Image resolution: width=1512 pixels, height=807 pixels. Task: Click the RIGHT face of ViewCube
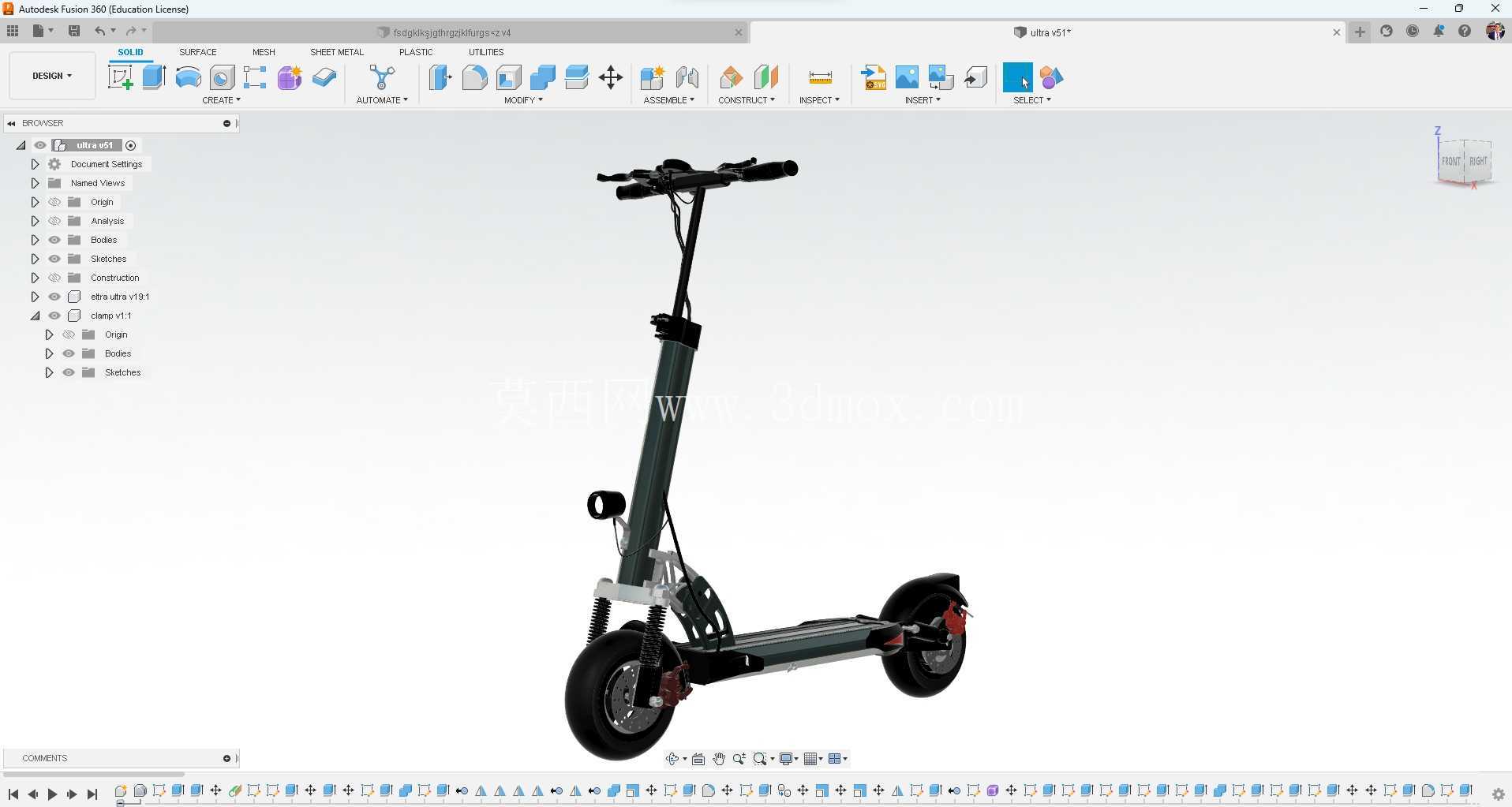pyautogui.click(x=1477, y=161)
